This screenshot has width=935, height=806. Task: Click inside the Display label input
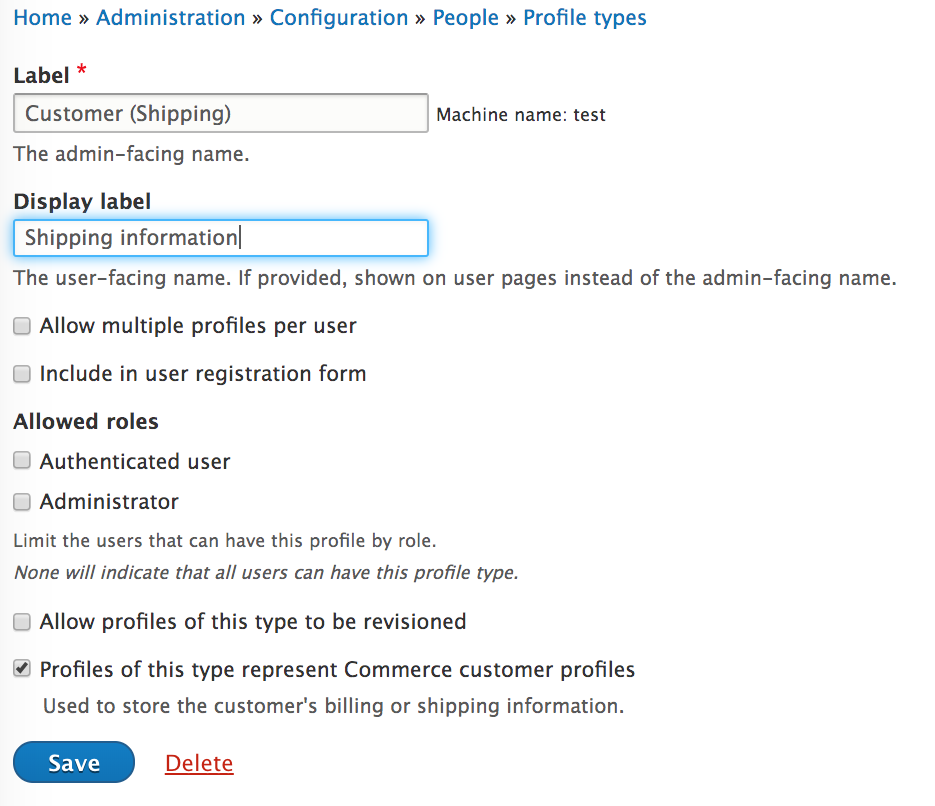point(221,238)
